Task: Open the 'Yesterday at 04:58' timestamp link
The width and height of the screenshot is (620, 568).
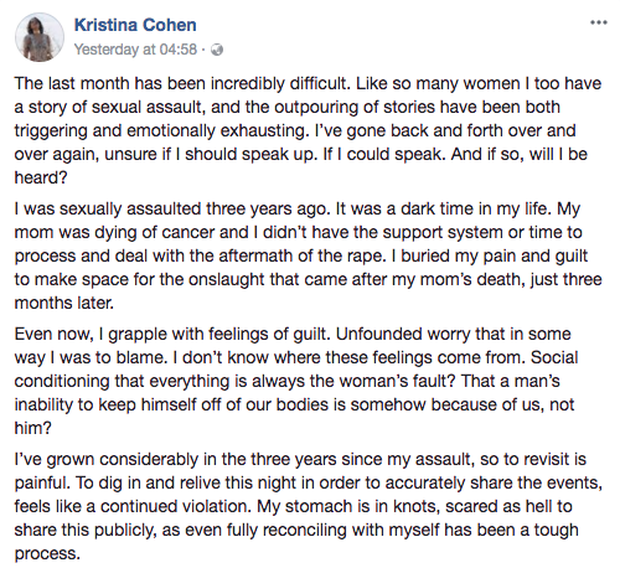Action: coord(135,49)
